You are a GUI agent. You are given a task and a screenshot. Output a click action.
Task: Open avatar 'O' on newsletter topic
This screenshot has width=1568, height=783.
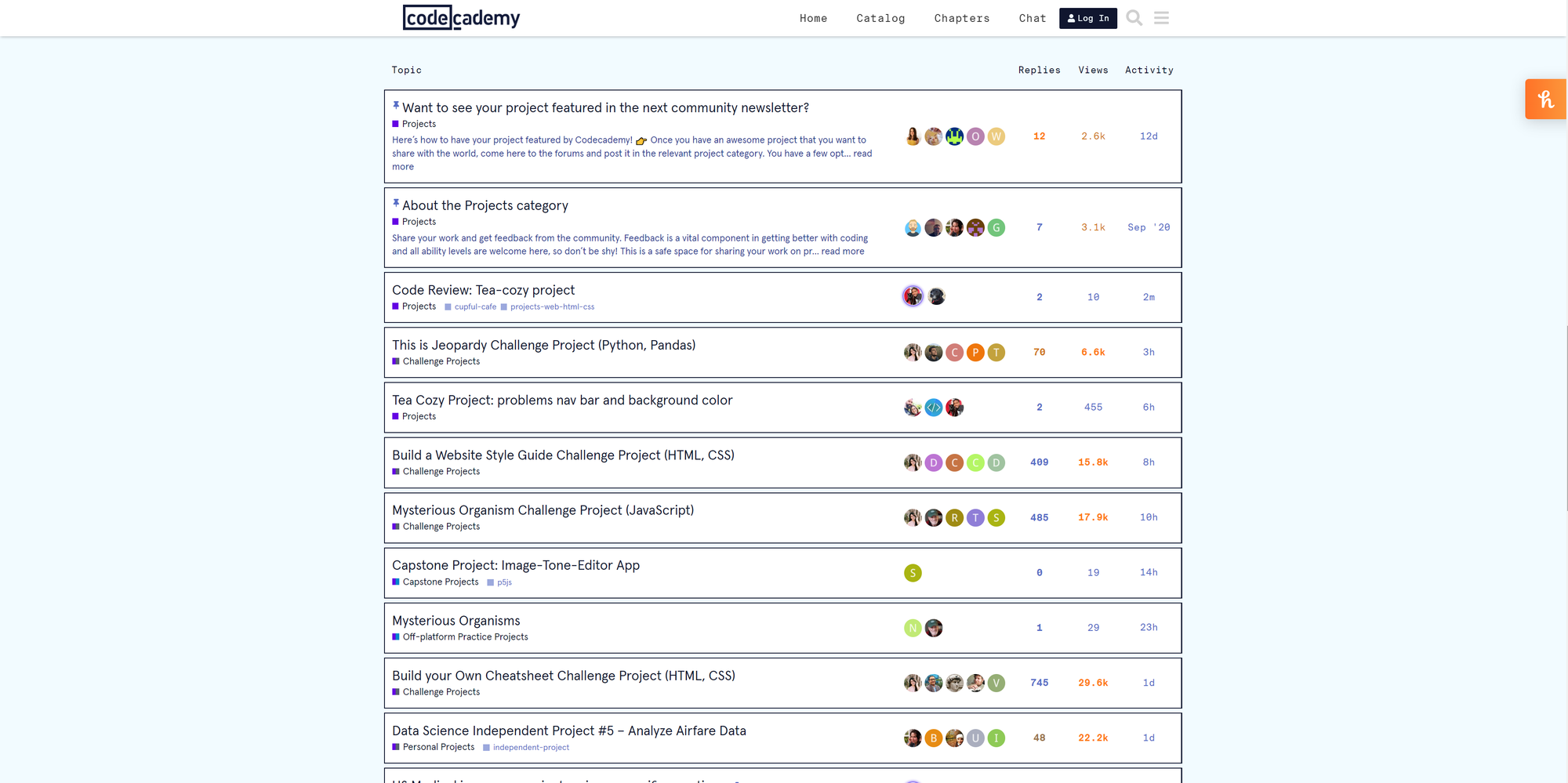(x=975, y=136)
